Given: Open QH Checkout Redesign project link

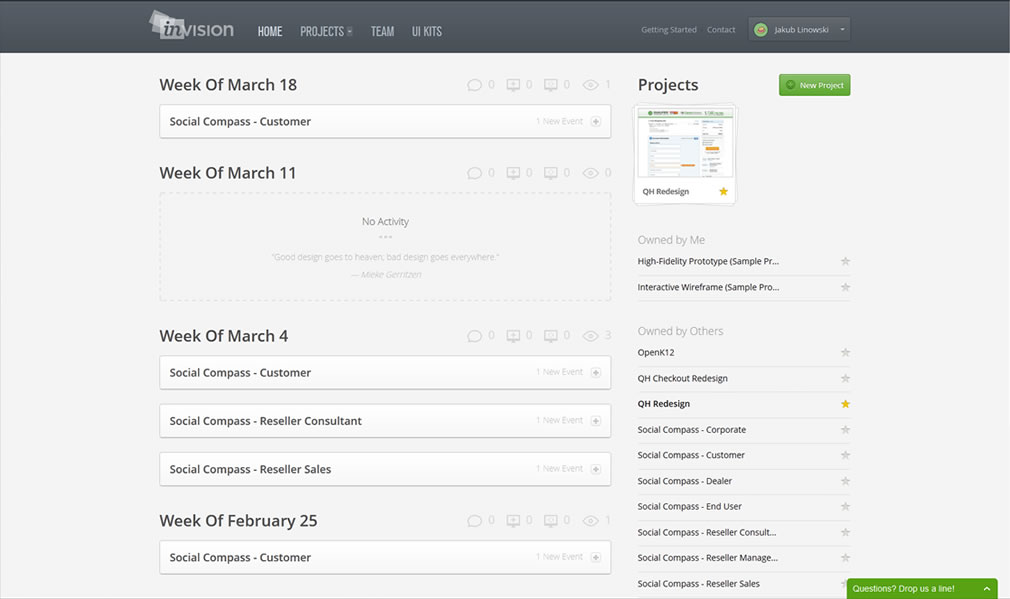Looking at the screenshot, I should tap(682, 379).
